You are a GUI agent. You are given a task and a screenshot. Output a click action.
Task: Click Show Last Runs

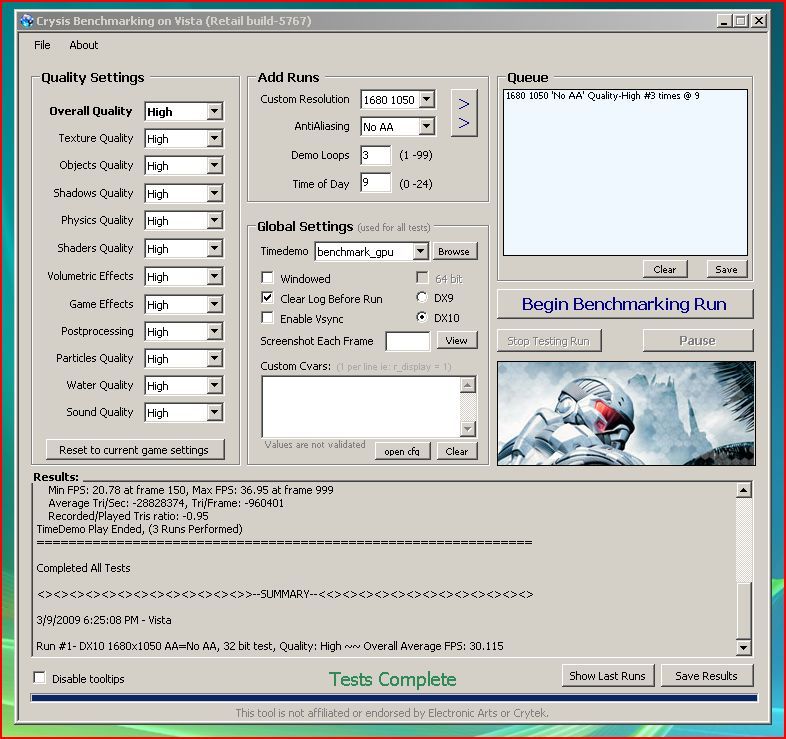pos(608,676)
